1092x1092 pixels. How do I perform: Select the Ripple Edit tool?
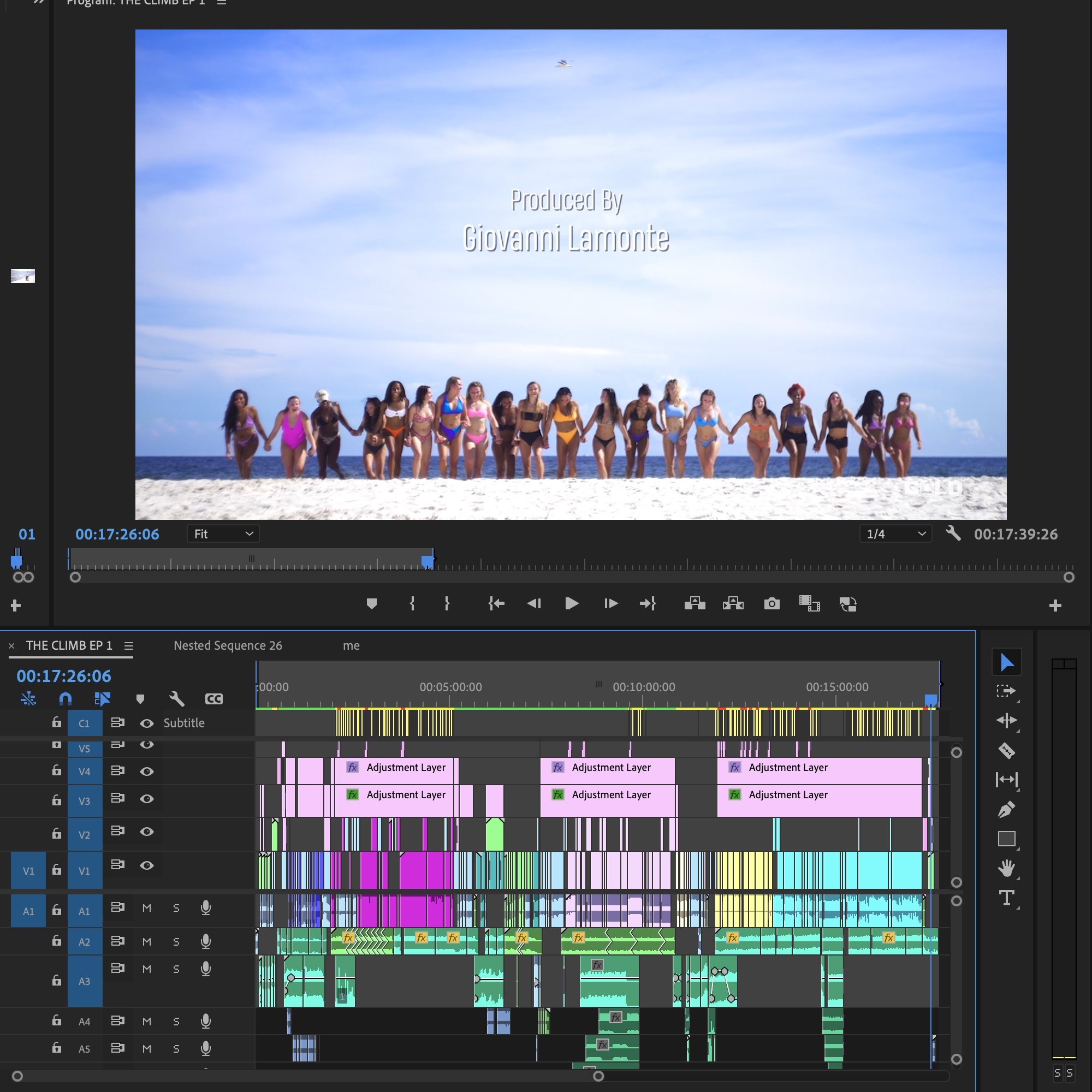tap(1006, 721)
